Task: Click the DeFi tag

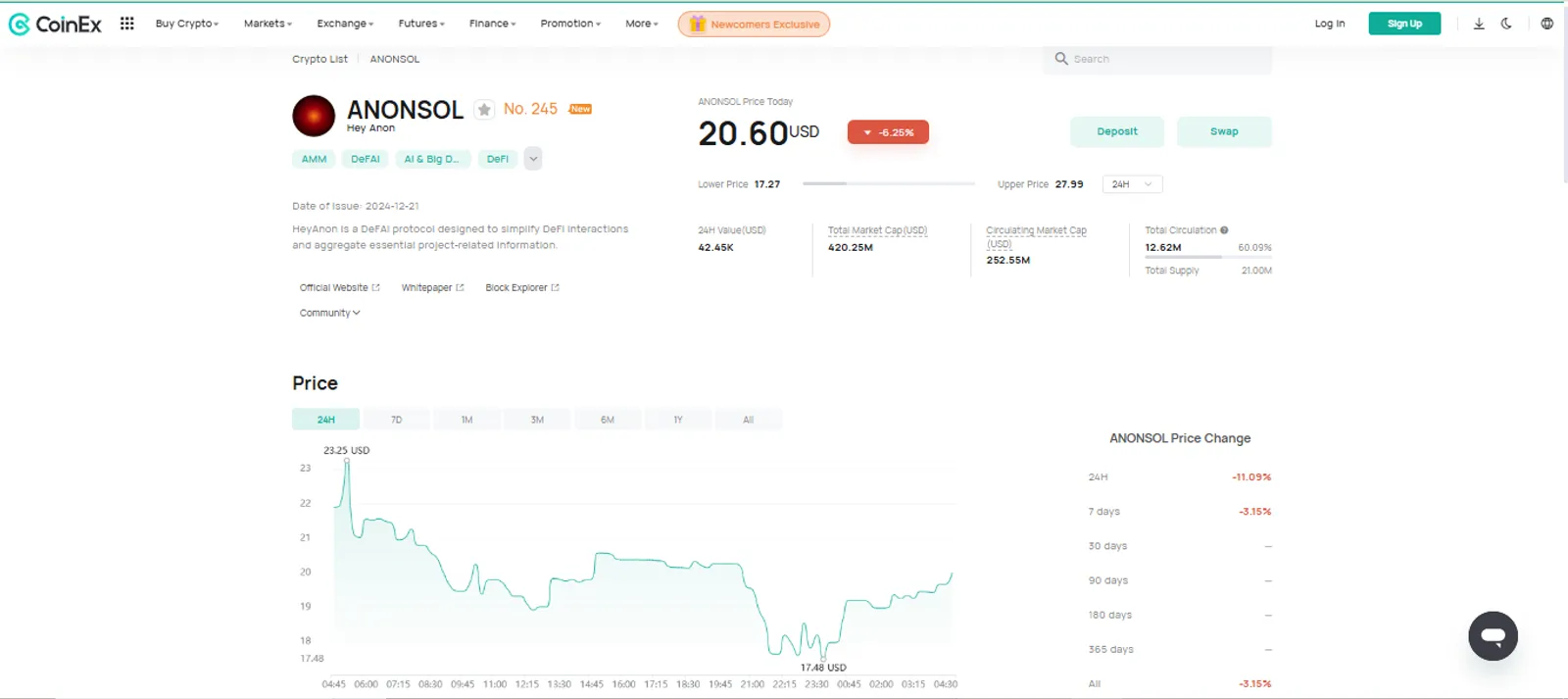Action: 498,159
